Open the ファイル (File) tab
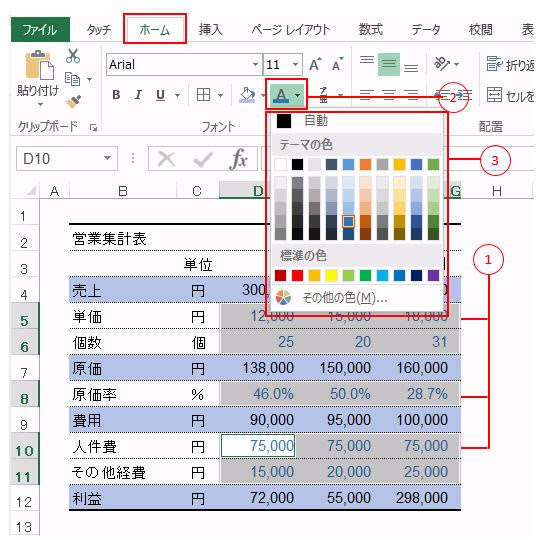Viewport: 553px width, 540px height. point(40,30)
